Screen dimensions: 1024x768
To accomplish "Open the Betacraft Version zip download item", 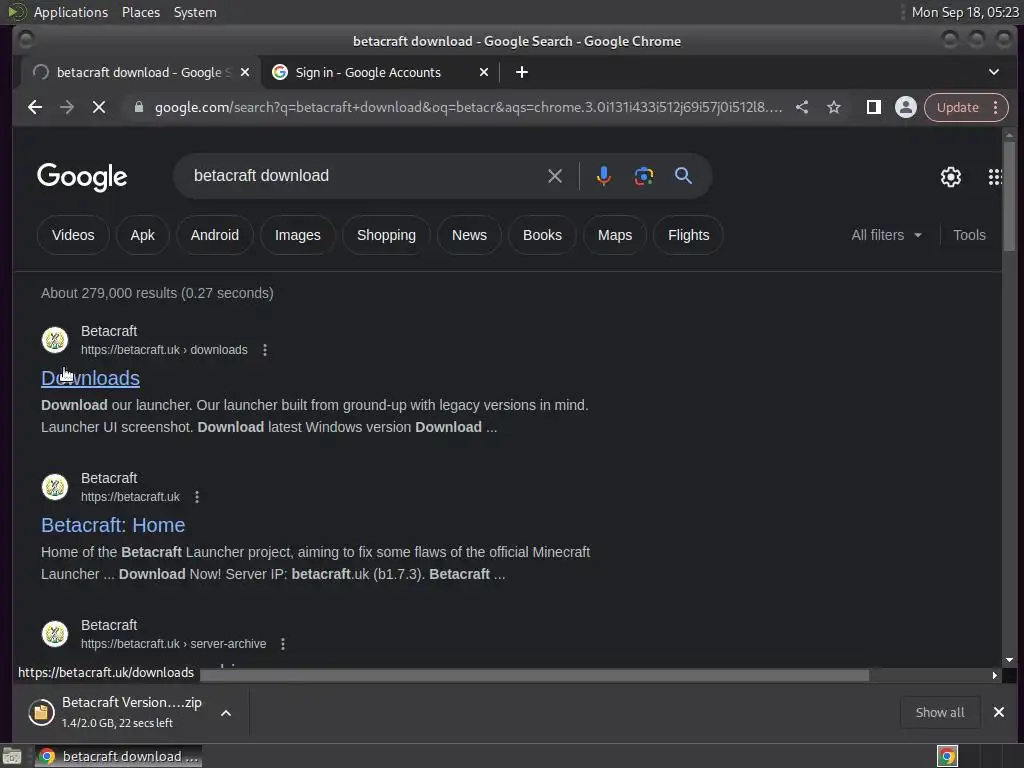I will [x=118, y=712].
